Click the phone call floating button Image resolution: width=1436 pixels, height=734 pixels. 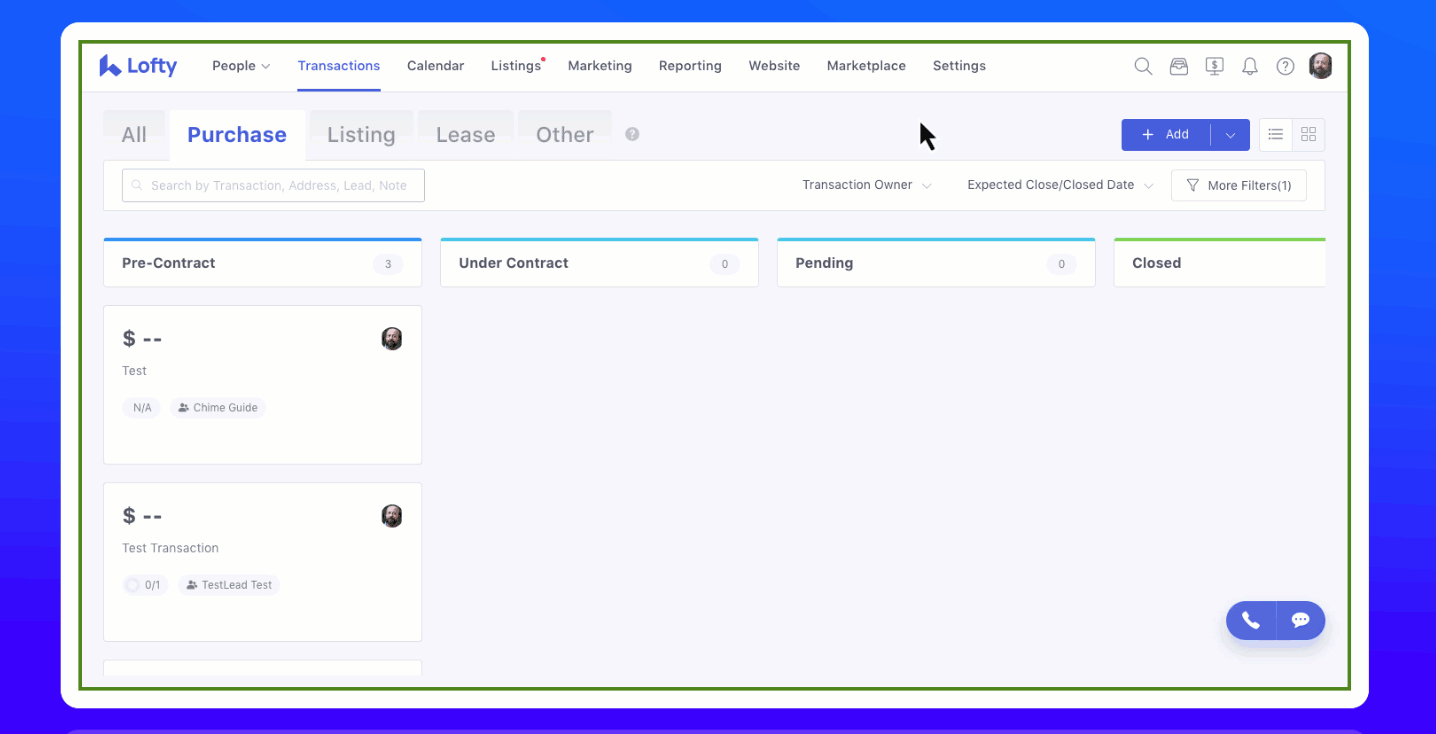pos(1251,620)
